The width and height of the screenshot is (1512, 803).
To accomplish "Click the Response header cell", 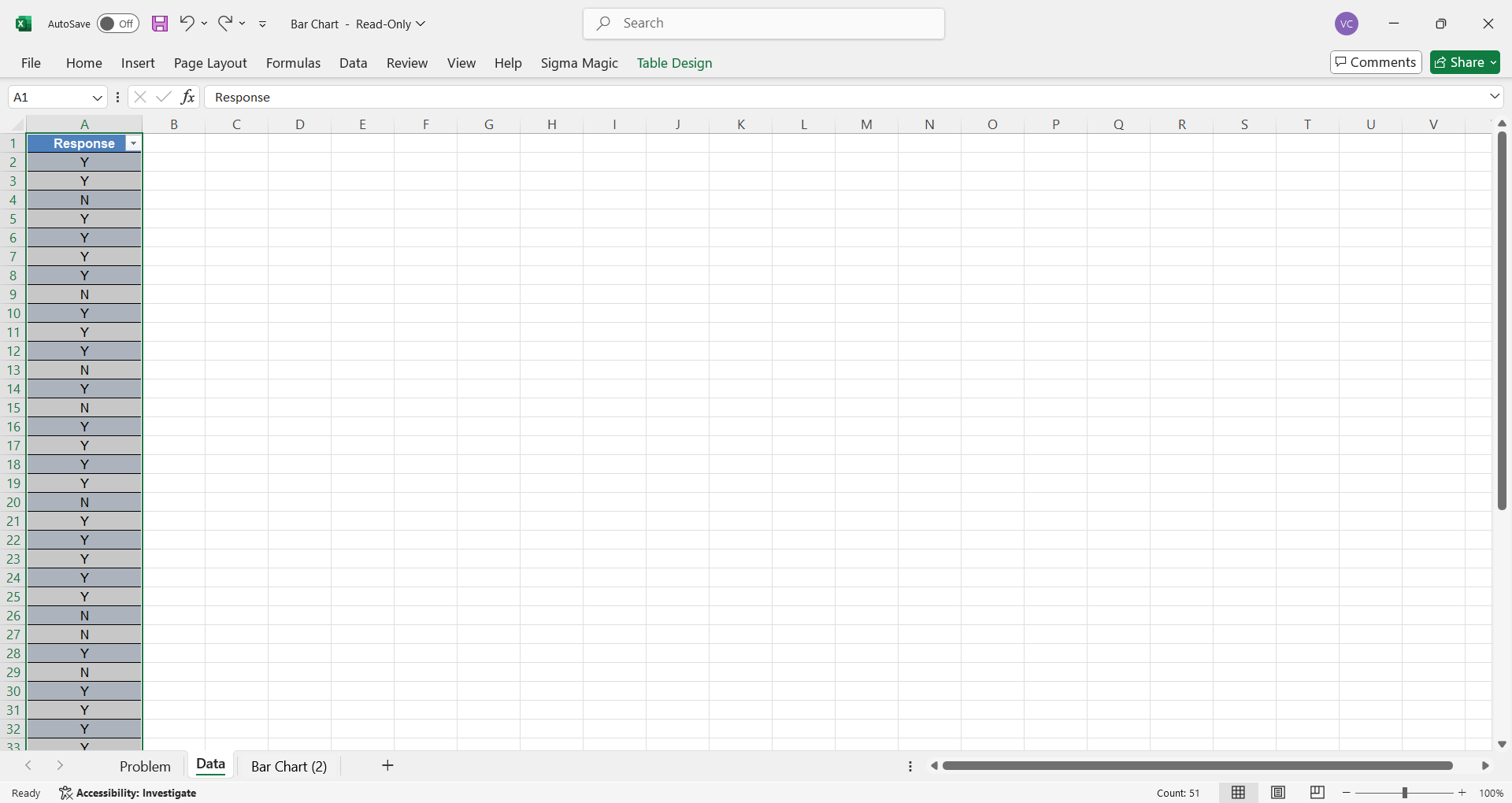I will pos(84,143).
